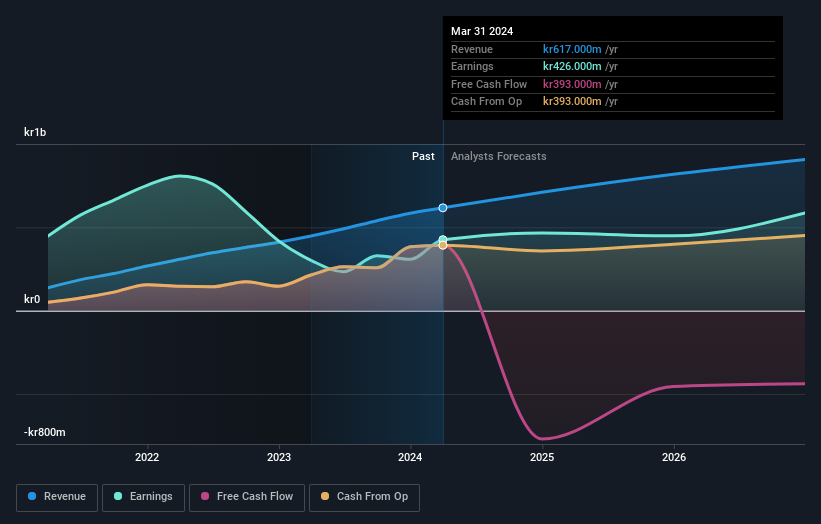Click the teal Earnings data point marker
Viewport: 821px width, 524px height.
pyautogui.click(x=443, y=239)
